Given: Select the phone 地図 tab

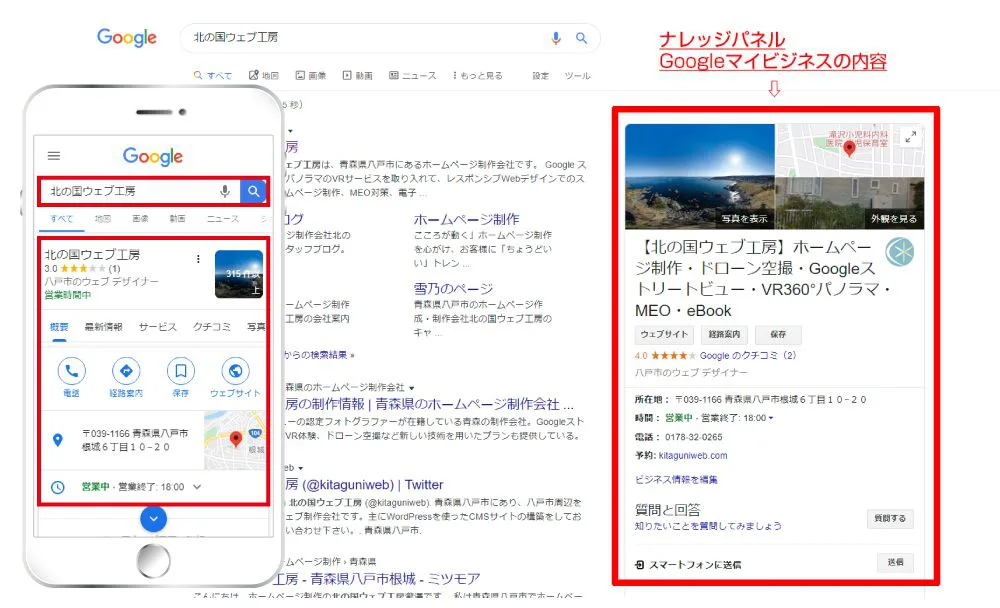Looking at the screenshot, I should pyautogui.click(x=103, y=218).
